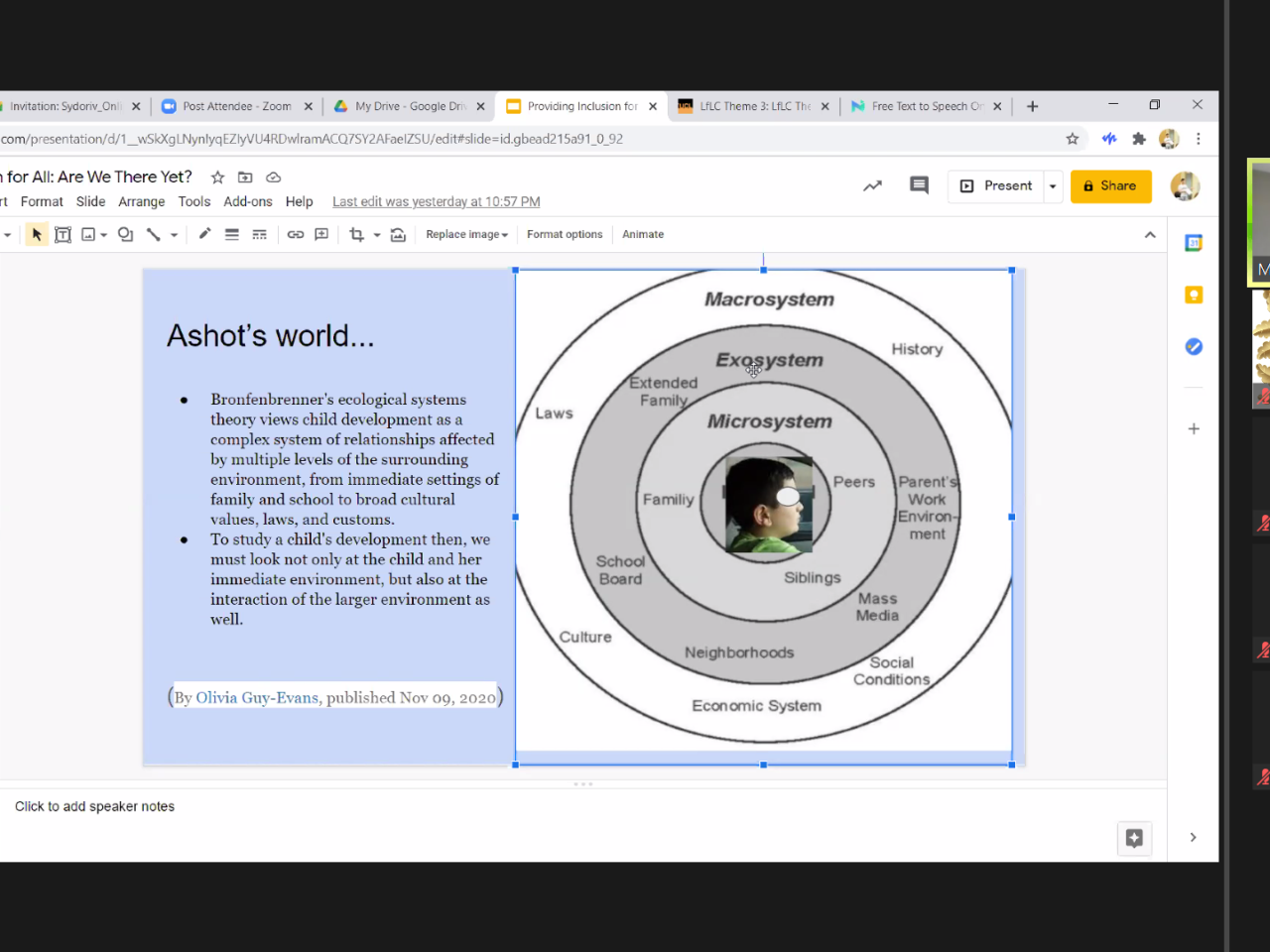Open the Present options dropdown arrow
This screenshot has width=1270, height=952.
(1053, 186)
